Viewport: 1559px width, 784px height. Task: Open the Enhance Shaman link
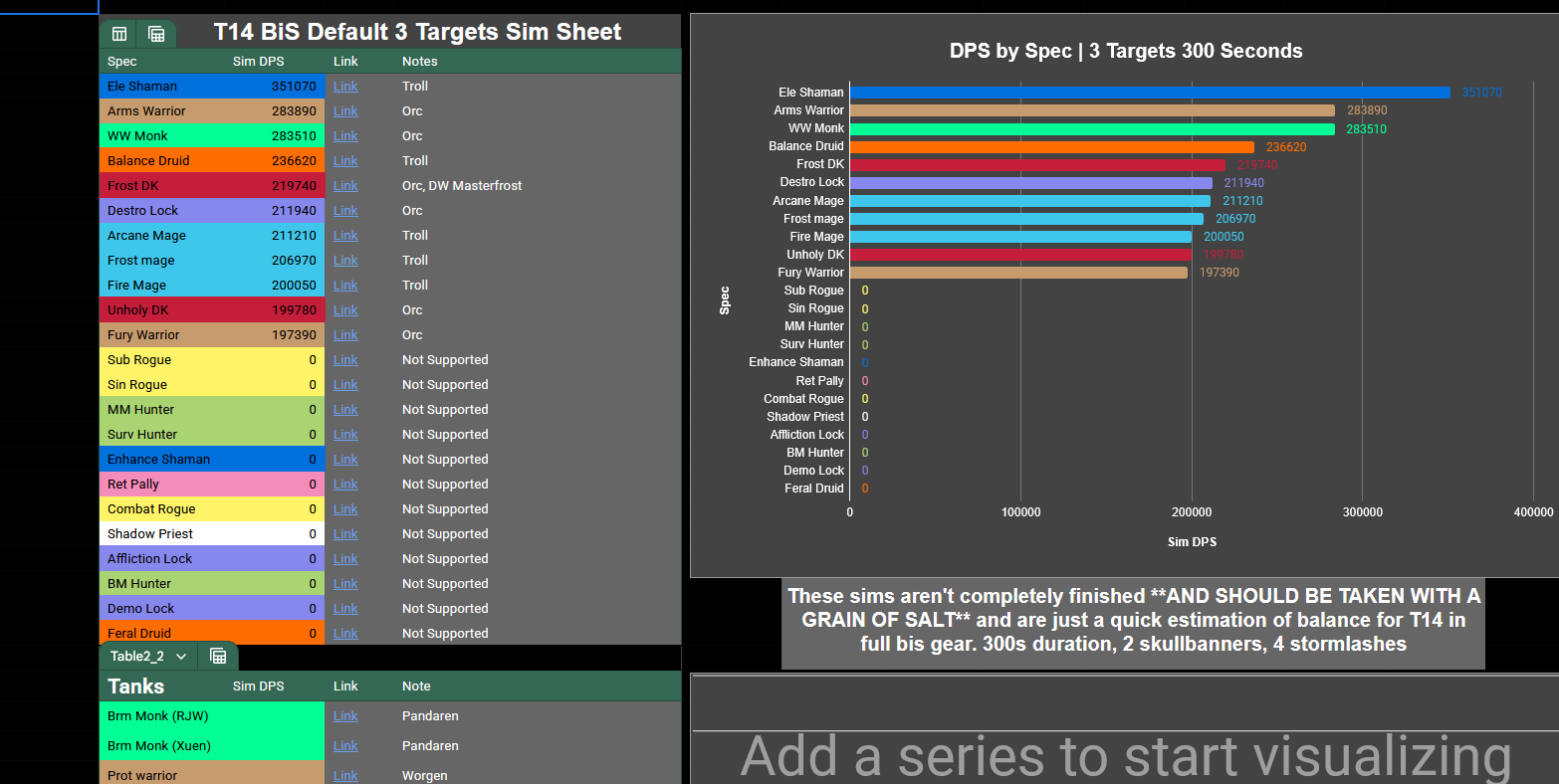(x=345, y=460)
